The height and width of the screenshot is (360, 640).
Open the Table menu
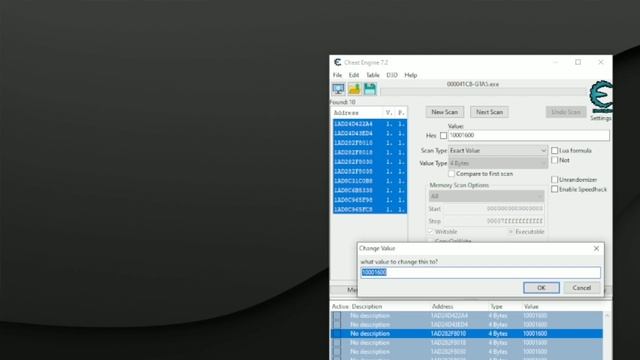click(x=373, y=75)
